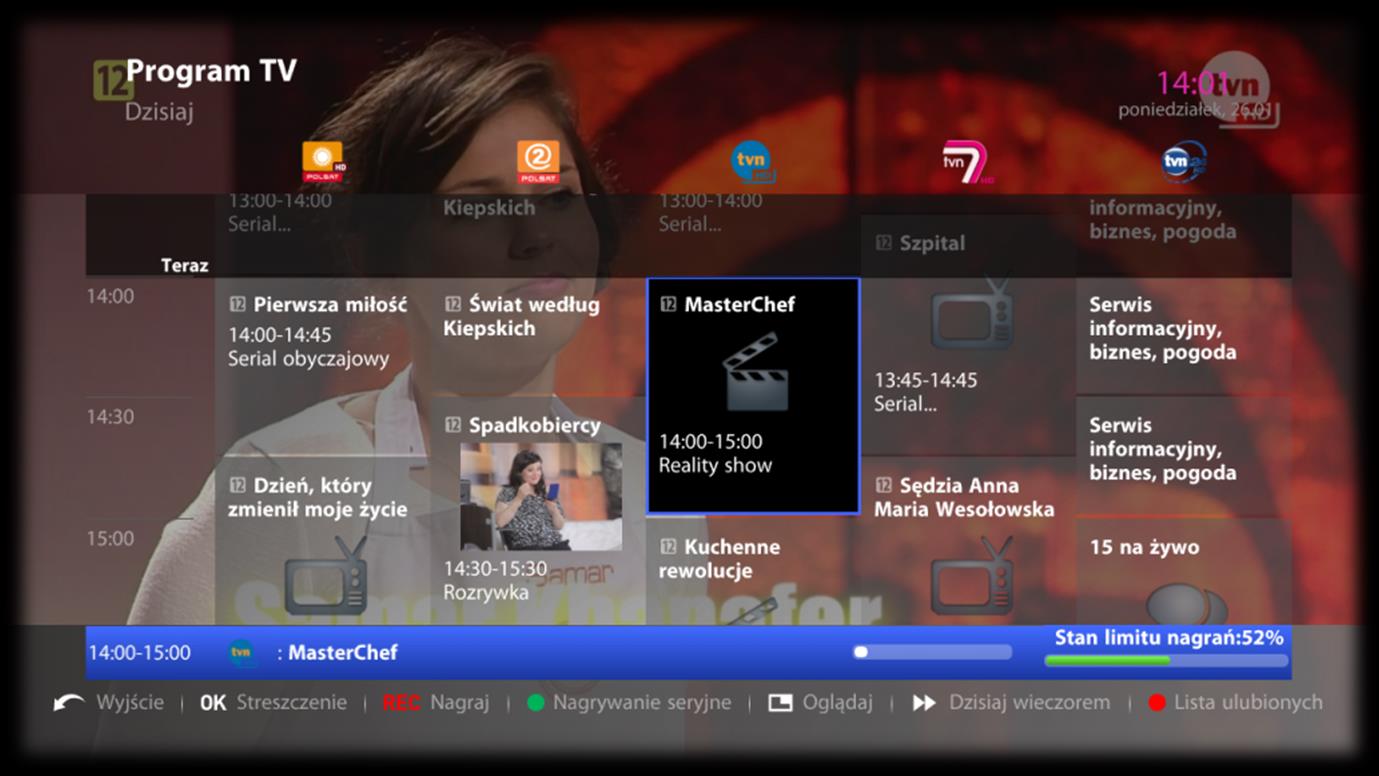Select the Polsat HD channel logo

pos(324,162)
